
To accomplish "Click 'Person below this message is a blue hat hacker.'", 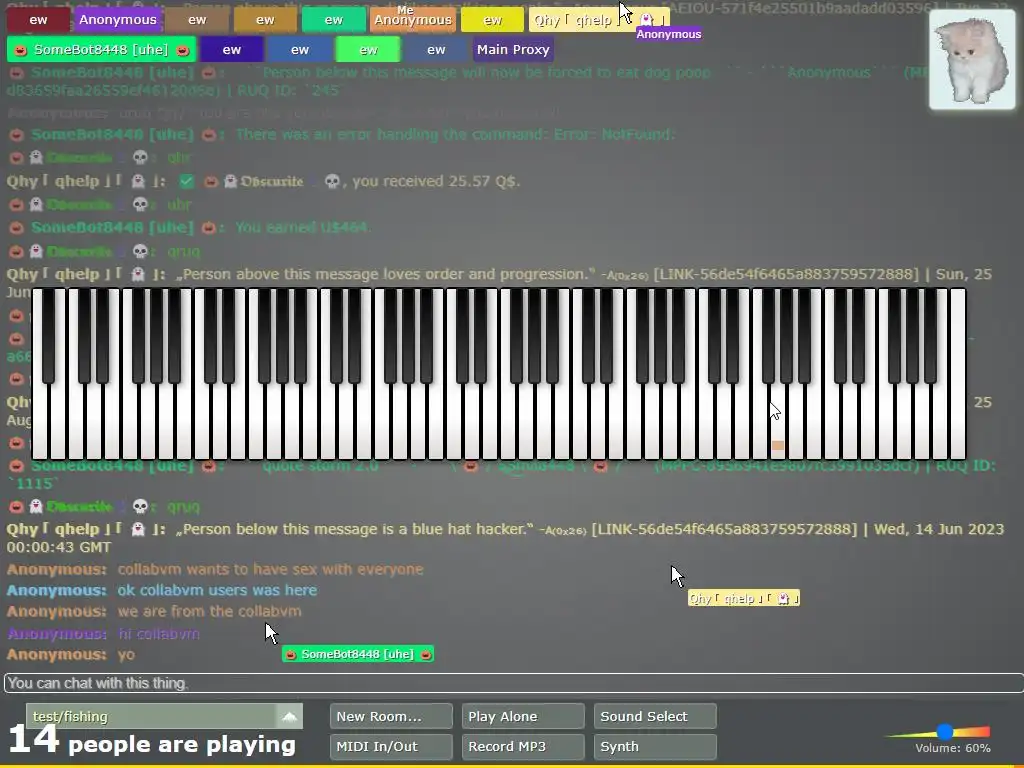I will [x=355, y=529].
